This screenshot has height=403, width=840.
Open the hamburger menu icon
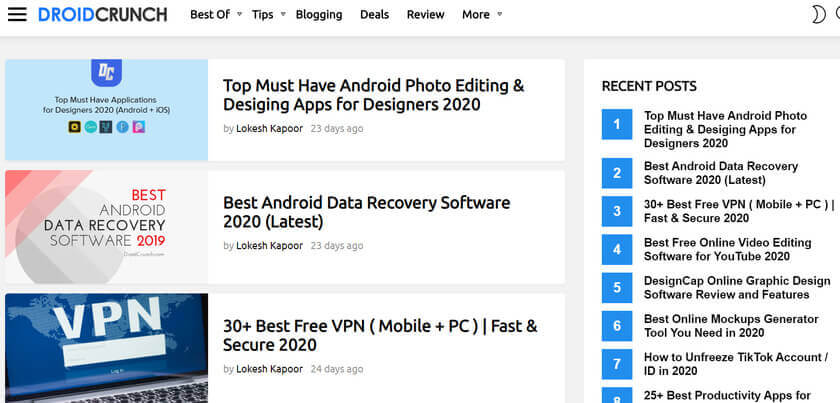(x=17, y=14)
